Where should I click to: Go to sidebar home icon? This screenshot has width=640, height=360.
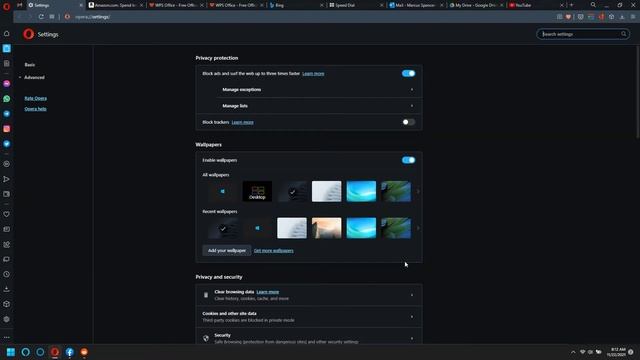tap(7, 33)
